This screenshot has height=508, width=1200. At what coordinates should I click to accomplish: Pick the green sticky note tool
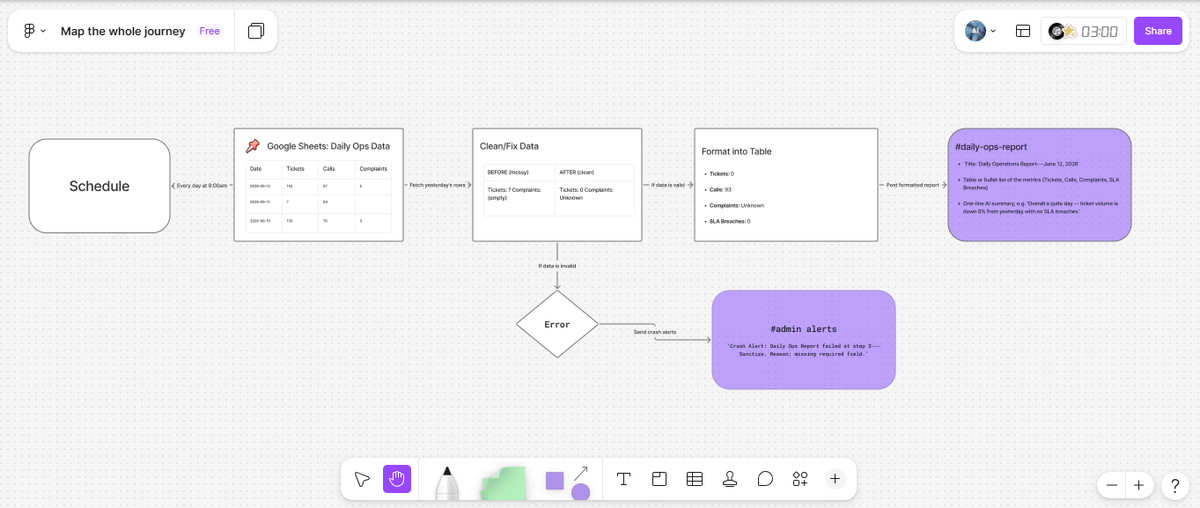click(x=503, y=482)
